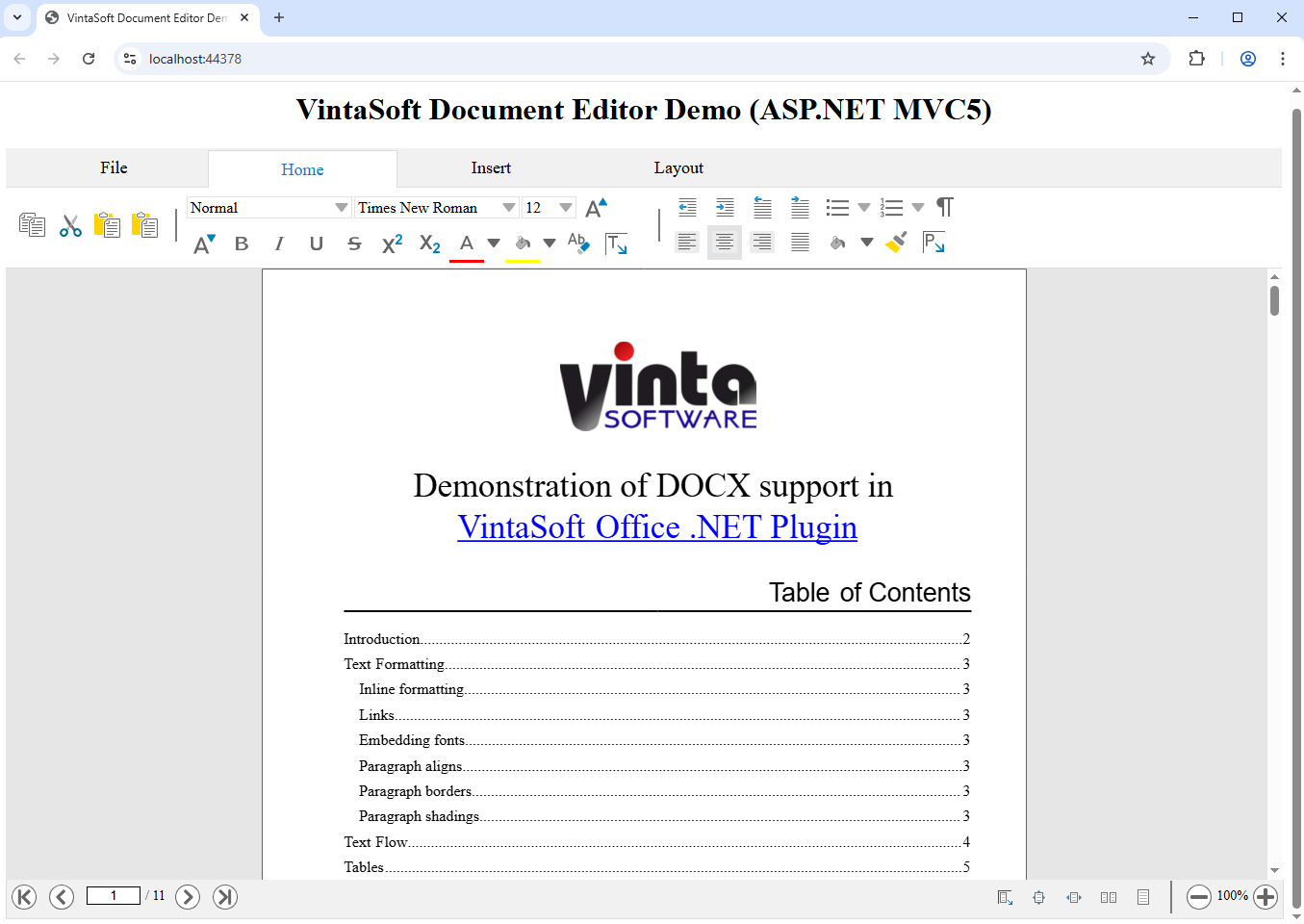This screenshot has width=1304, height=924.
Task: Apply superscript formatting
Action: coord(392,244)
